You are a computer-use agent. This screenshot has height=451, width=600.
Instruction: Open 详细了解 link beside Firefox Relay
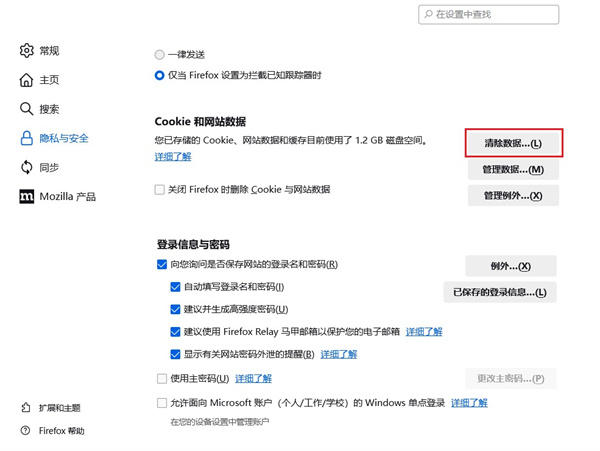pos(424,332)
